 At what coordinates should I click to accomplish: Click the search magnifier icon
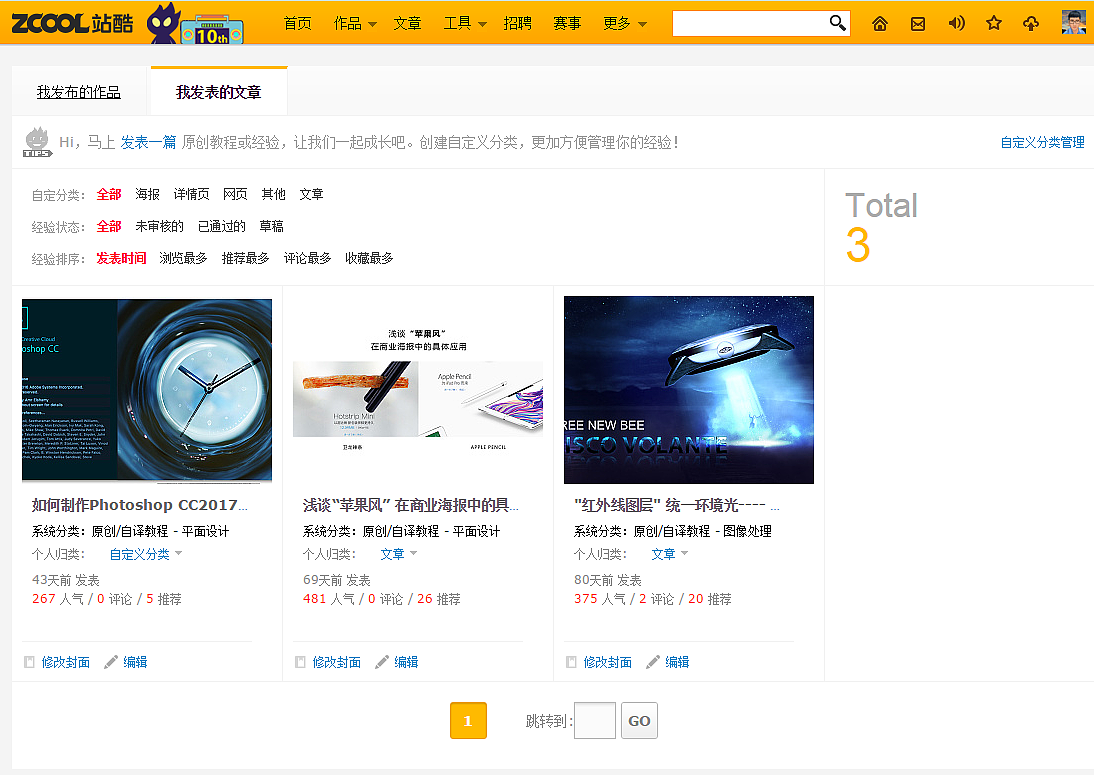[x=837, y=23]
